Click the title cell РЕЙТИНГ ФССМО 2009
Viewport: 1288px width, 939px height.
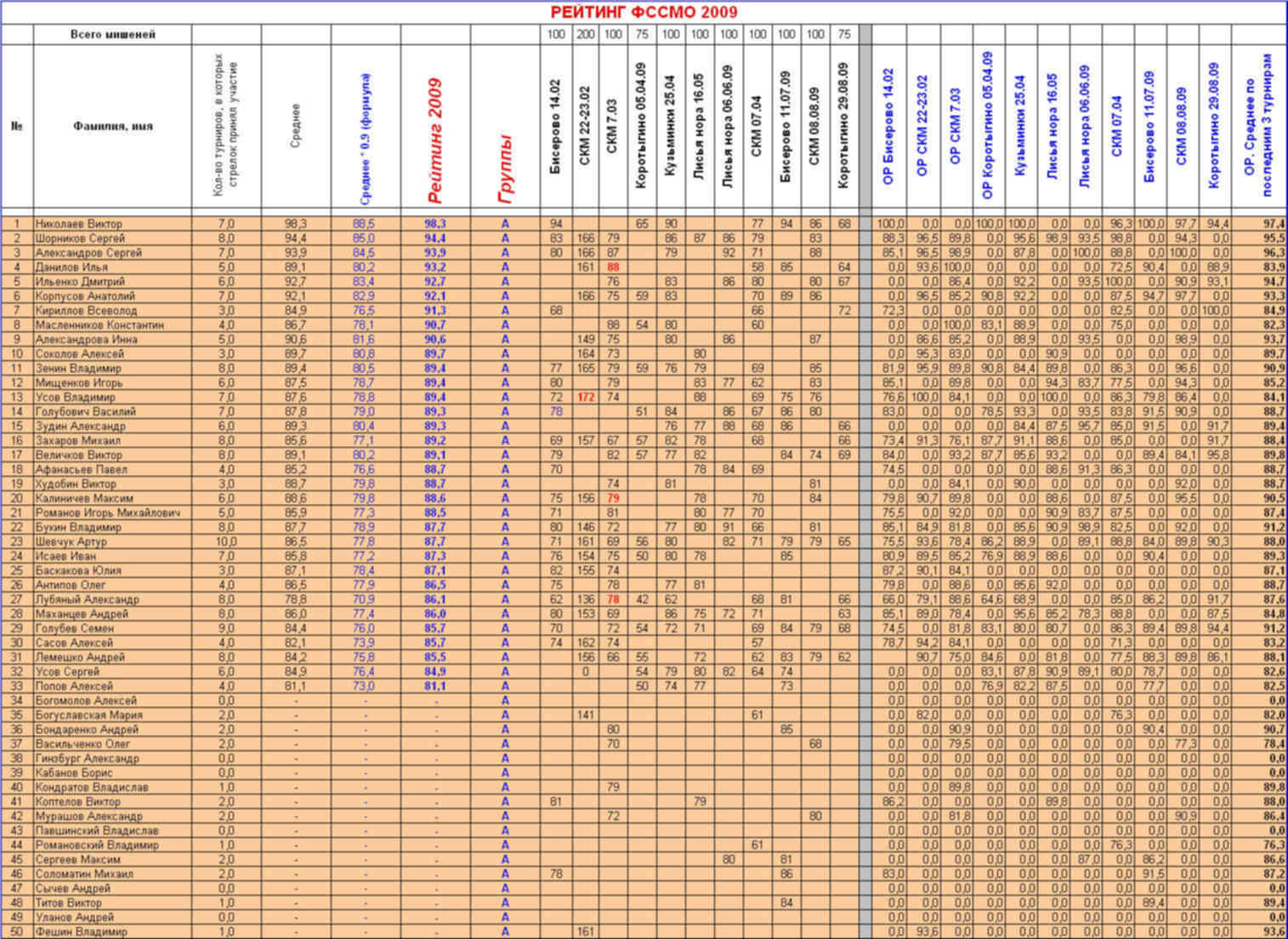click(644, 12)
